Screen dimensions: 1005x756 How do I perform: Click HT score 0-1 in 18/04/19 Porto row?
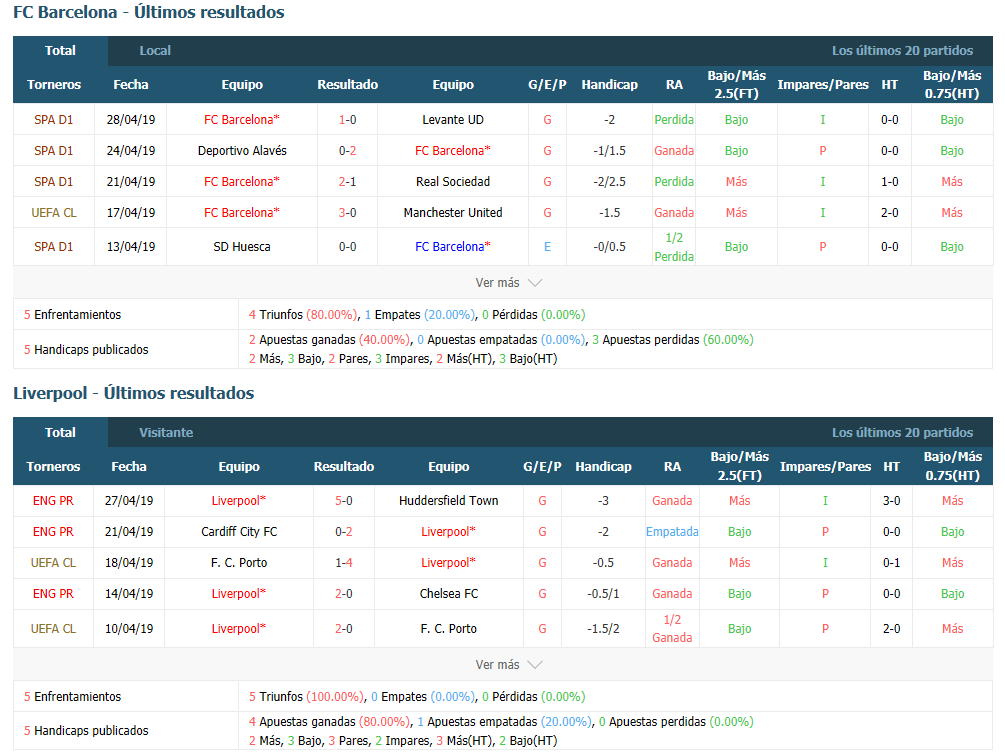(892, 563)
